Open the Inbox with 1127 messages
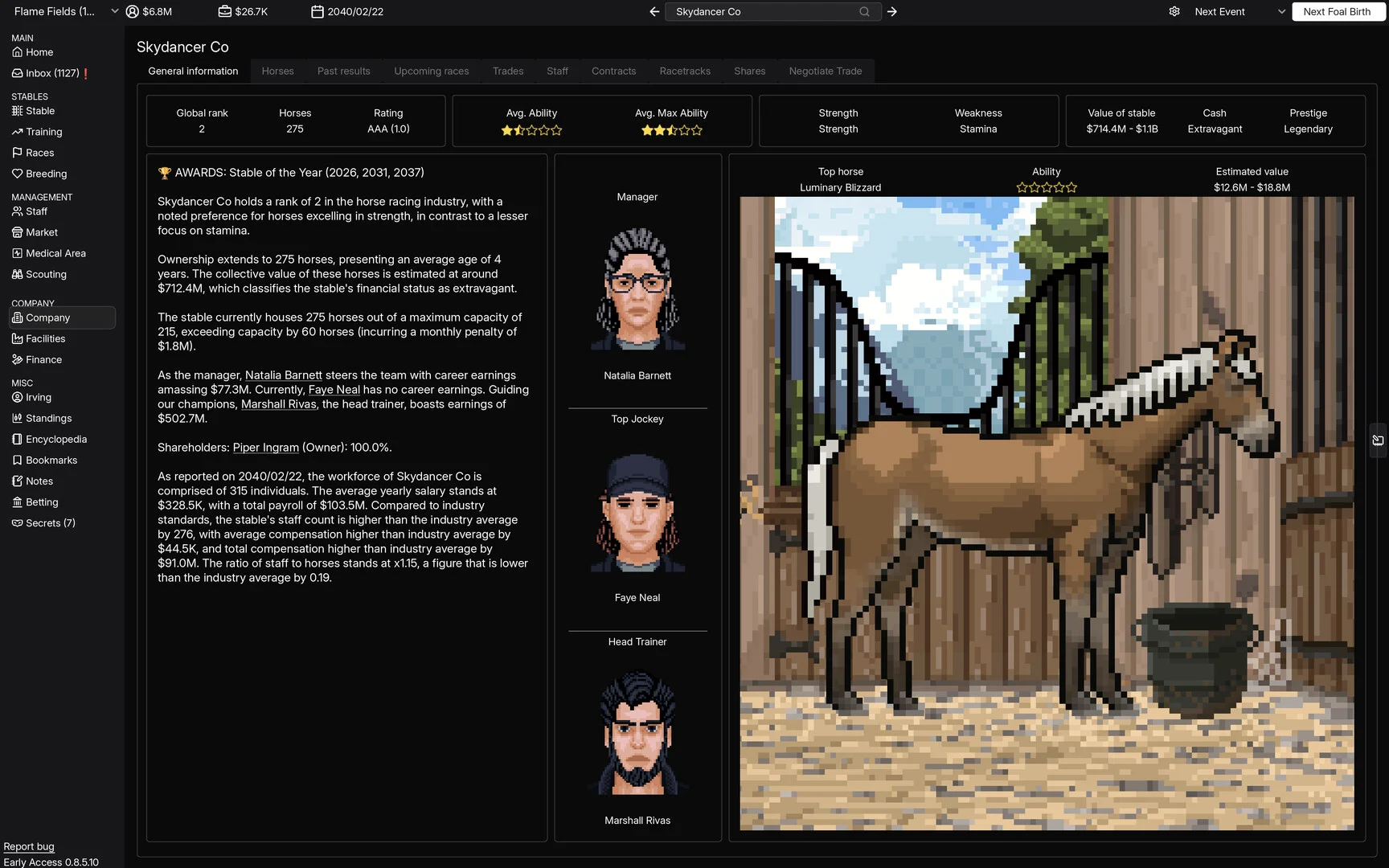The height and width of the screenshot is (868, 1389). [49, 73]
